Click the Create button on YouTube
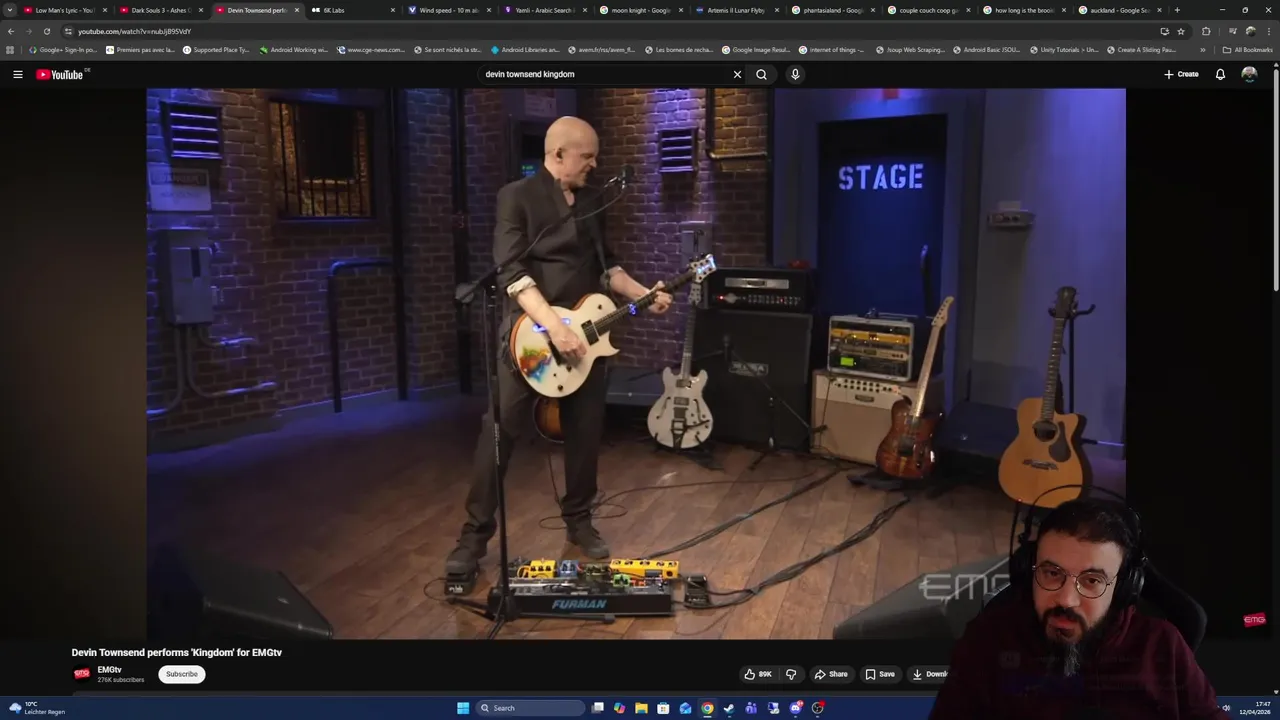 (x=1181, y=74)
